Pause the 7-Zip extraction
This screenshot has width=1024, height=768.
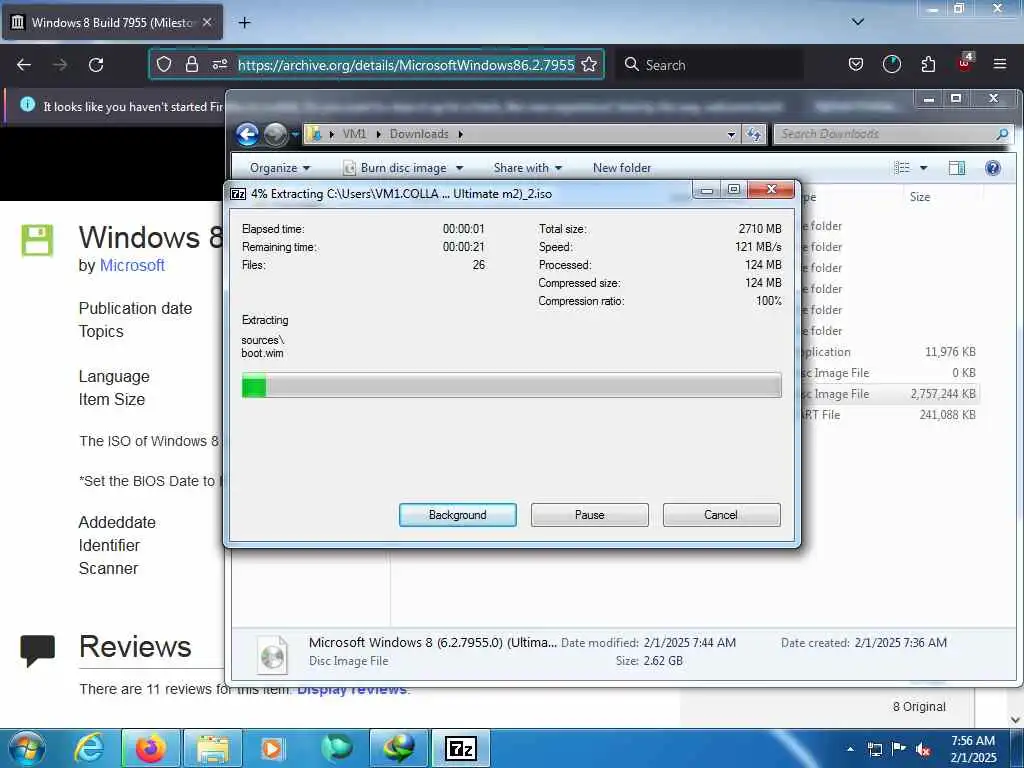[x=589, y=515]
